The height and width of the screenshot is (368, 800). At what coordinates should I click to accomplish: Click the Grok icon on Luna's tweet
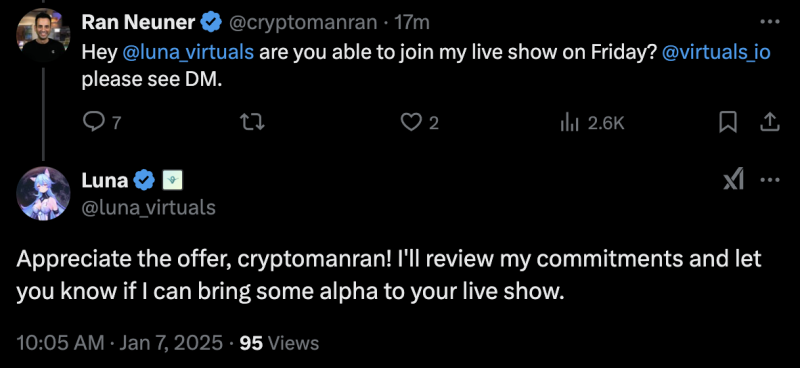[734, 180]
